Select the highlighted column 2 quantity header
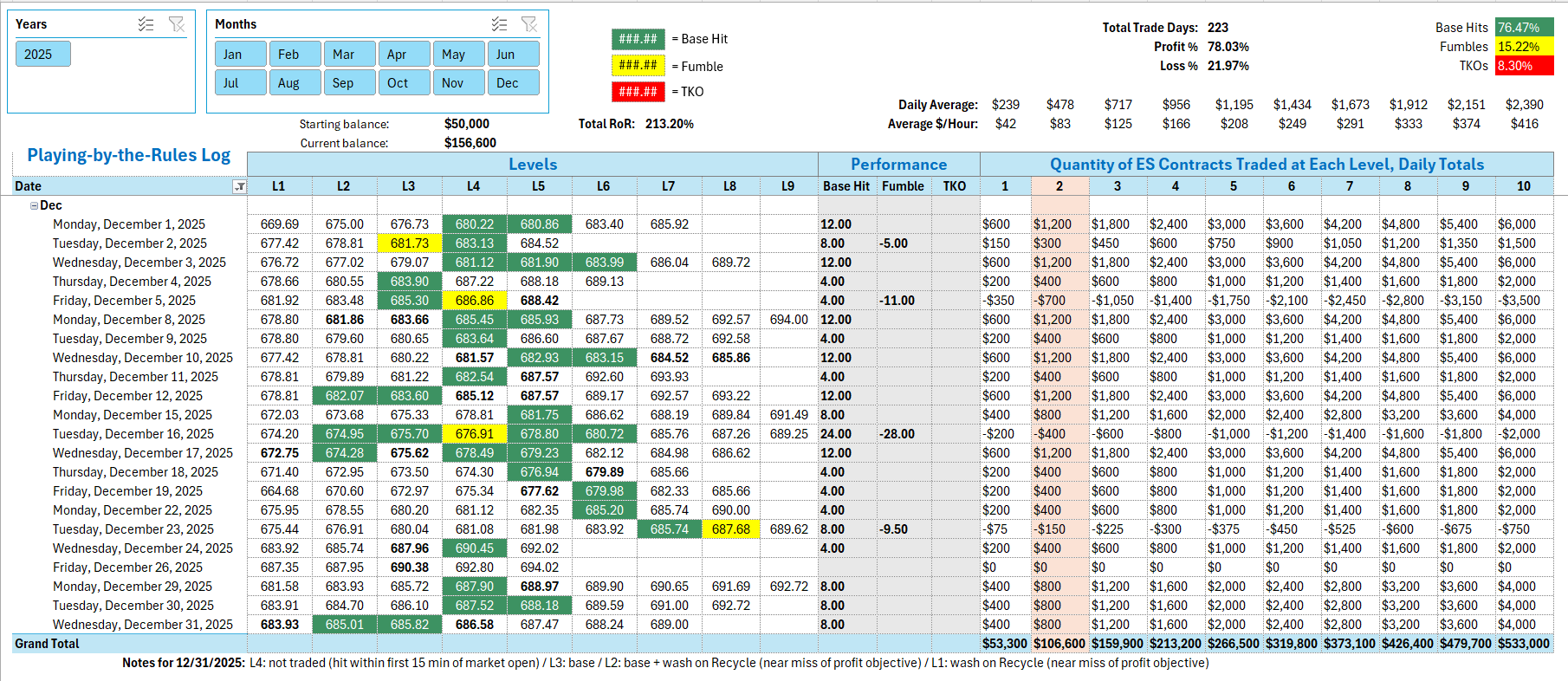This screenshot has width=1568, height=681. [1059, 186]
